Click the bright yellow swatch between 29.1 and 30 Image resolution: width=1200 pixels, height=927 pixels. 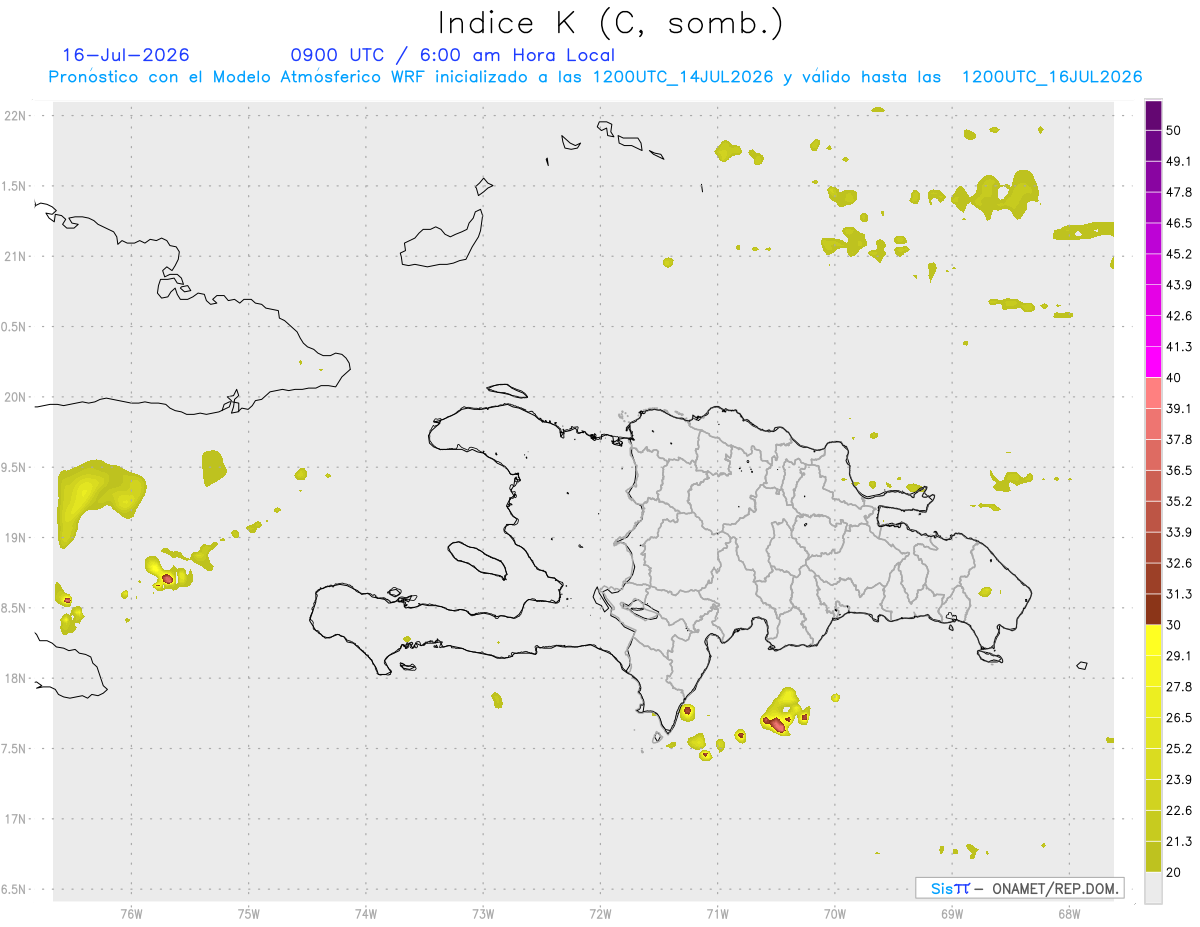[1153, 640]
